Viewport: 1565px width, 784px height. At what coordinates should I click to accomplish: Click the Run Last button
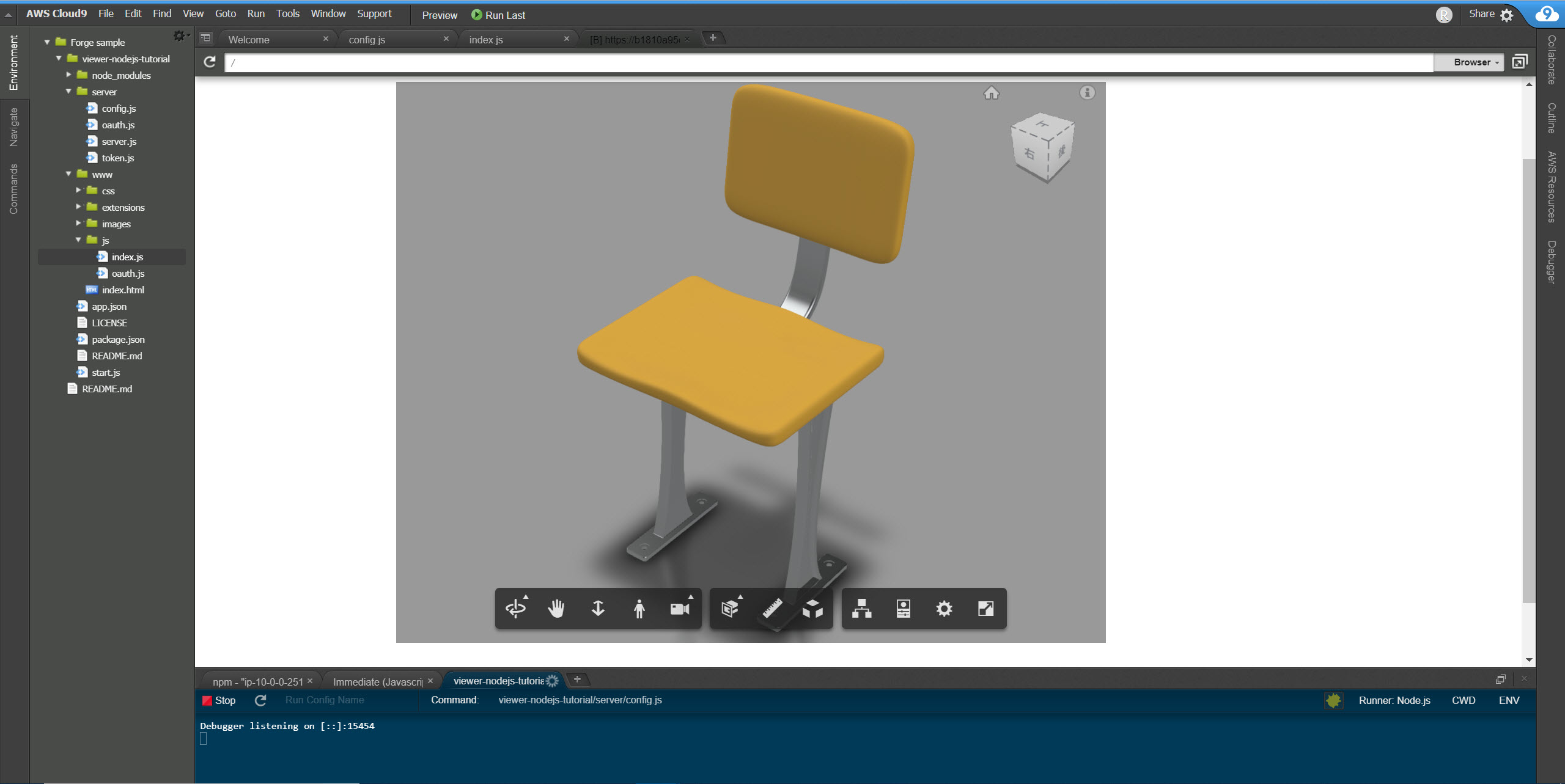[x=498, y=15]
